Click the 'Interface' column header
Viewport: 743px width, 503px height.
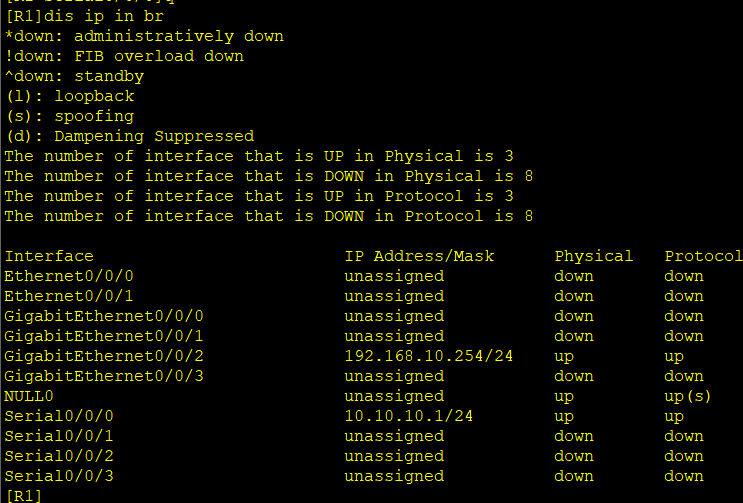point(49,256)
